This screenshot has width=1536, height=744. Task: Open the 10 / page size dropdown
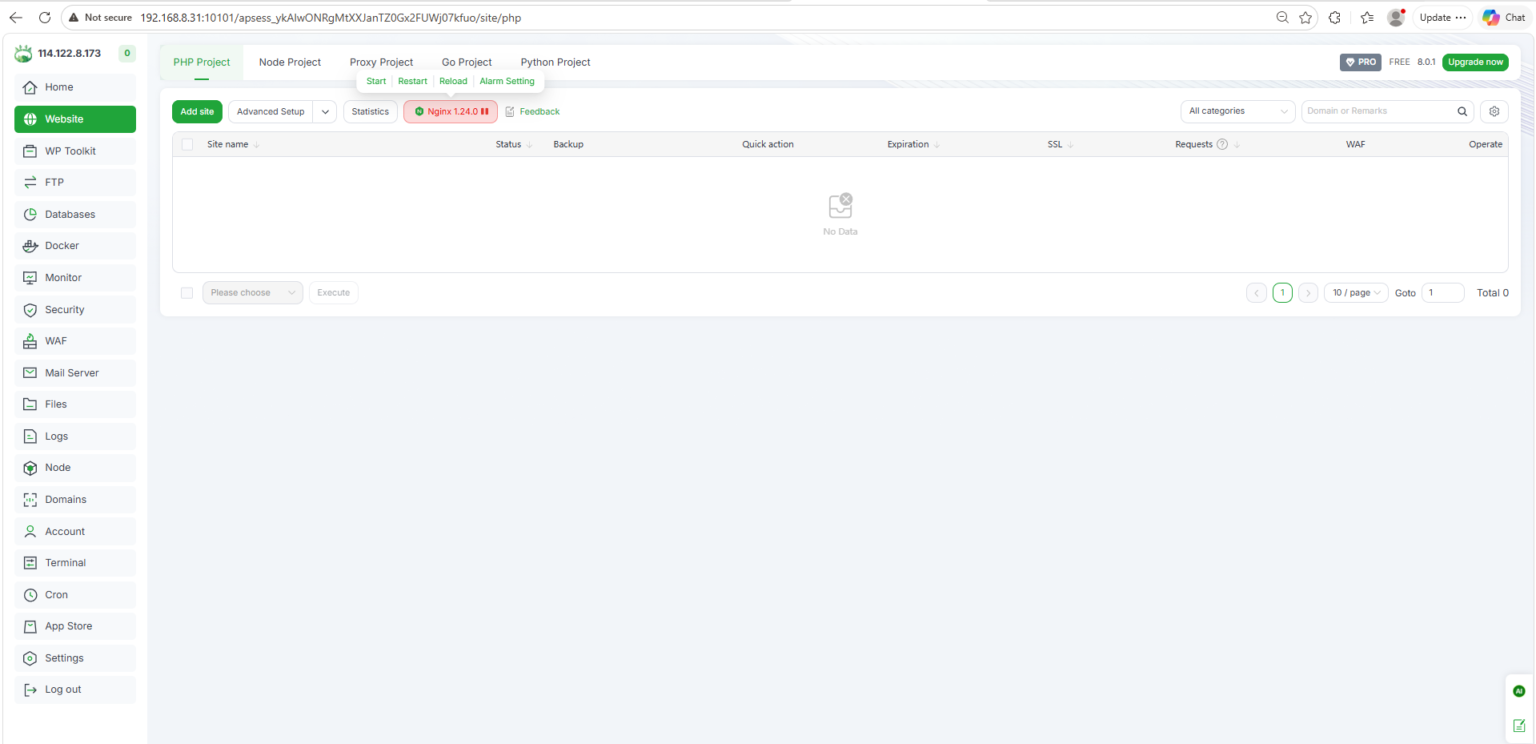click(x=1356, y=293)
